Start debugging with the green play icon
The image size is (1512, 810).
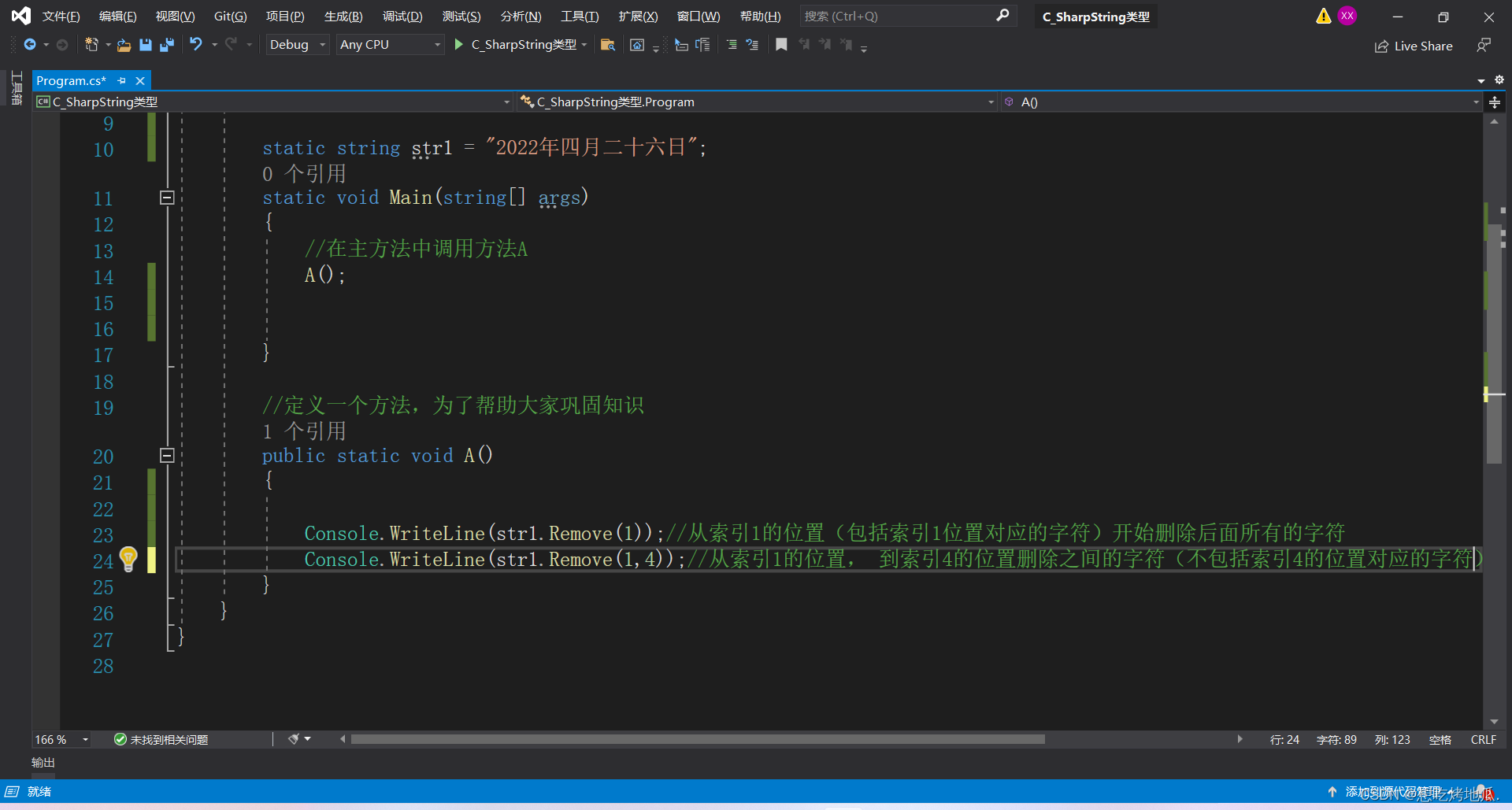click(x=459, y=45)
